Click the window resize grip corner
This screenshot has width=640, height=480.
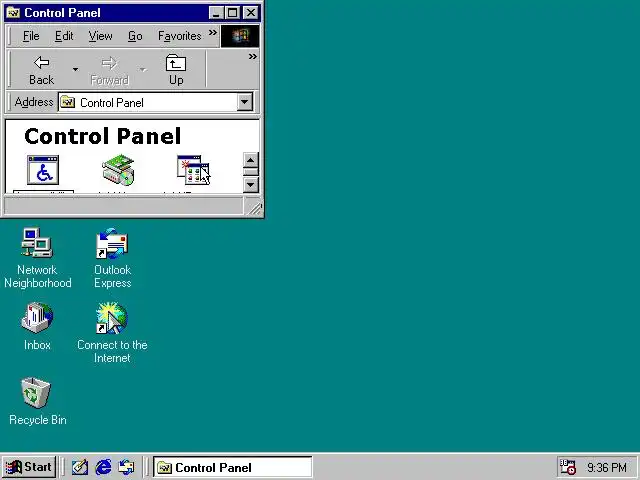pos(255,209)
